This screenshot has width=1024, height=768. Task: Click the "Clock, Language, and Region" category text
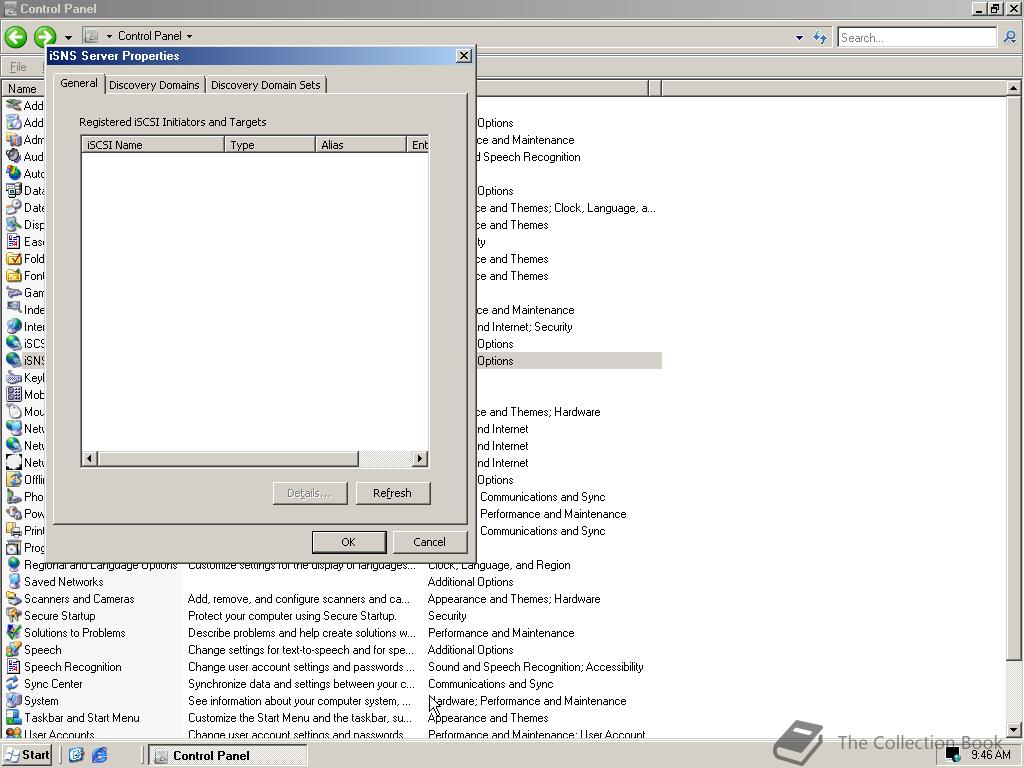[x=499, y=565]
